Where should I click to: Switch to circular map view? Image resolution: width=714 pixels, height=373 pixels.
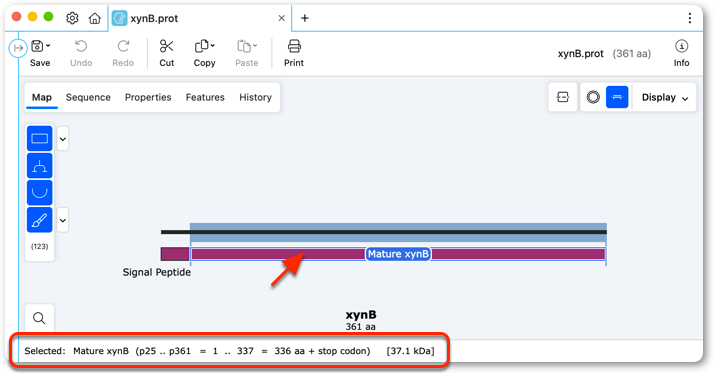[593, 97]
